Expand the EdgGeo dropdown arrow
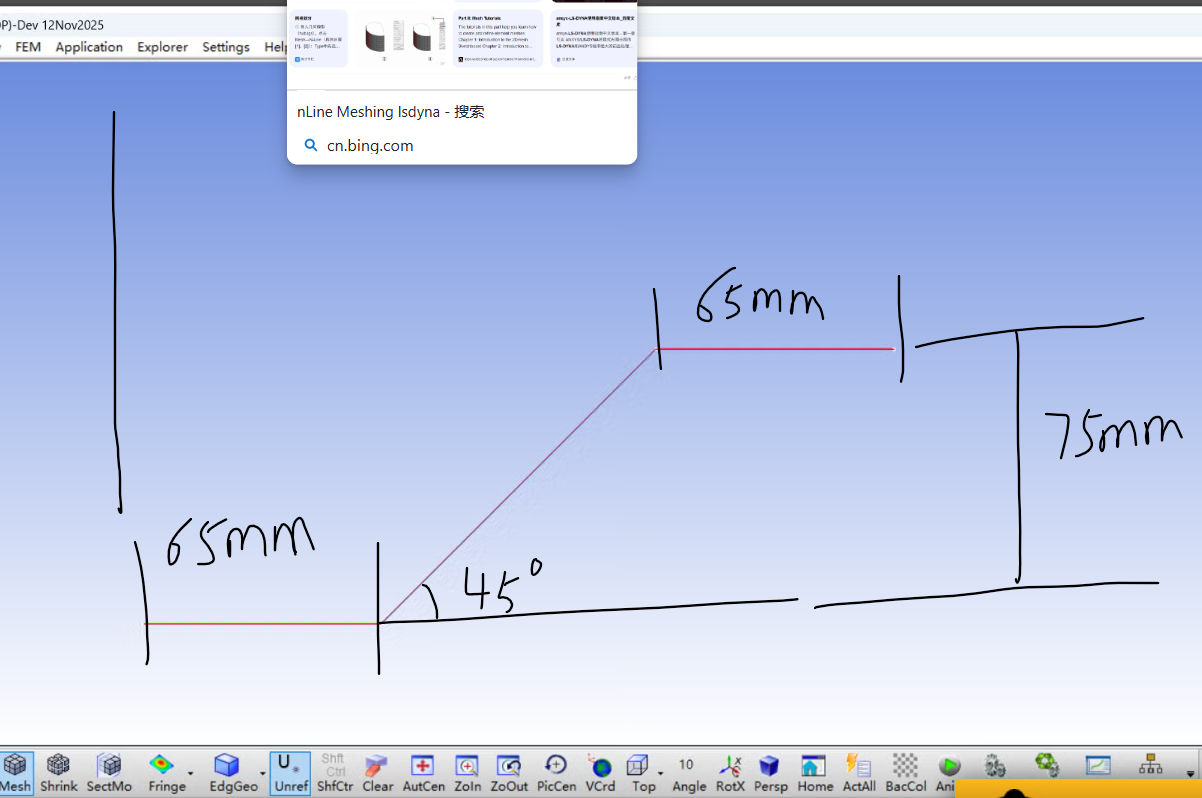This screenshot has height=798, width=1202. [x=262, y=773]
